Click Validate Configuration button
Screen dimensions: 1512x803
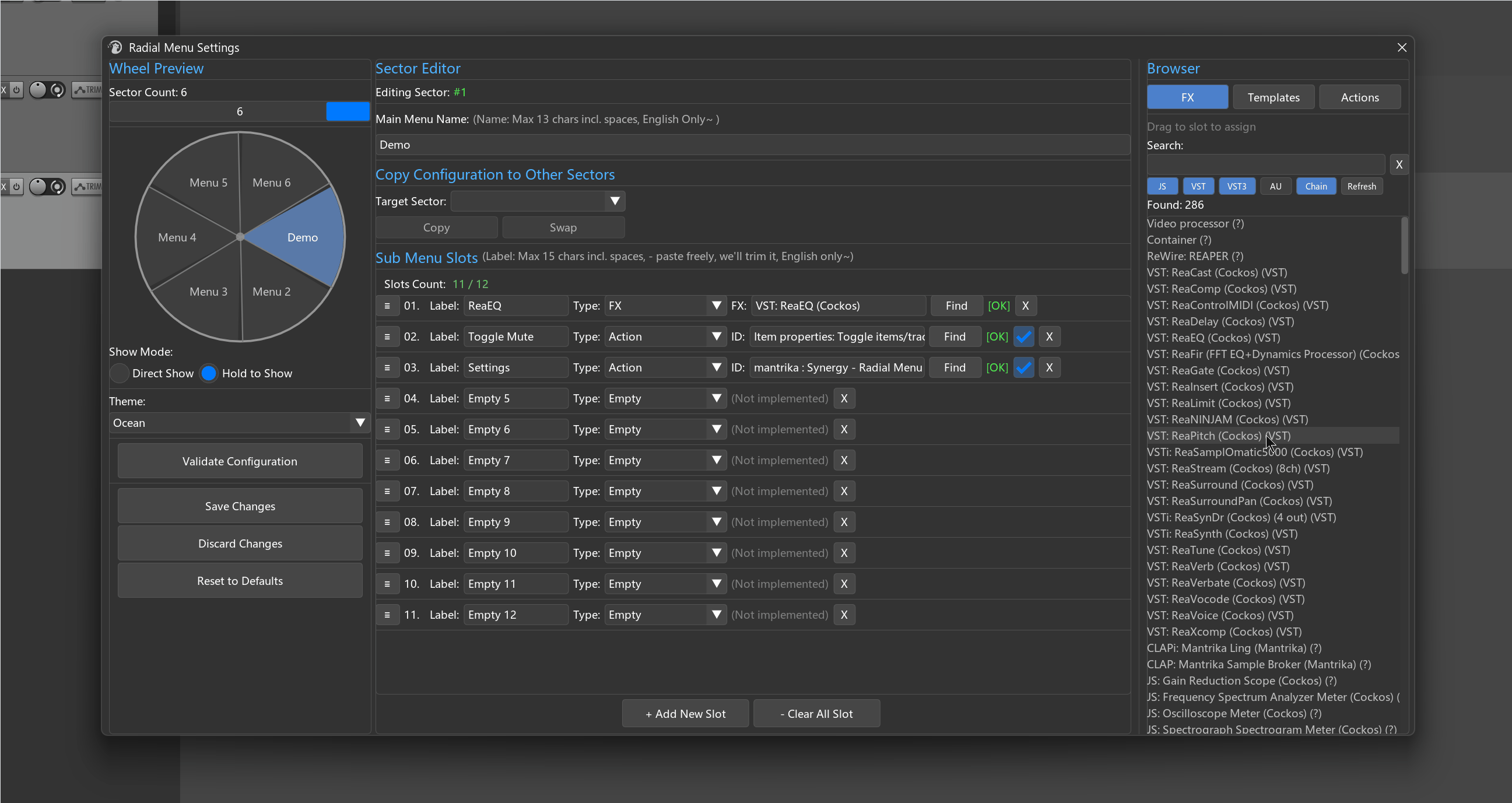pos(240,461)
